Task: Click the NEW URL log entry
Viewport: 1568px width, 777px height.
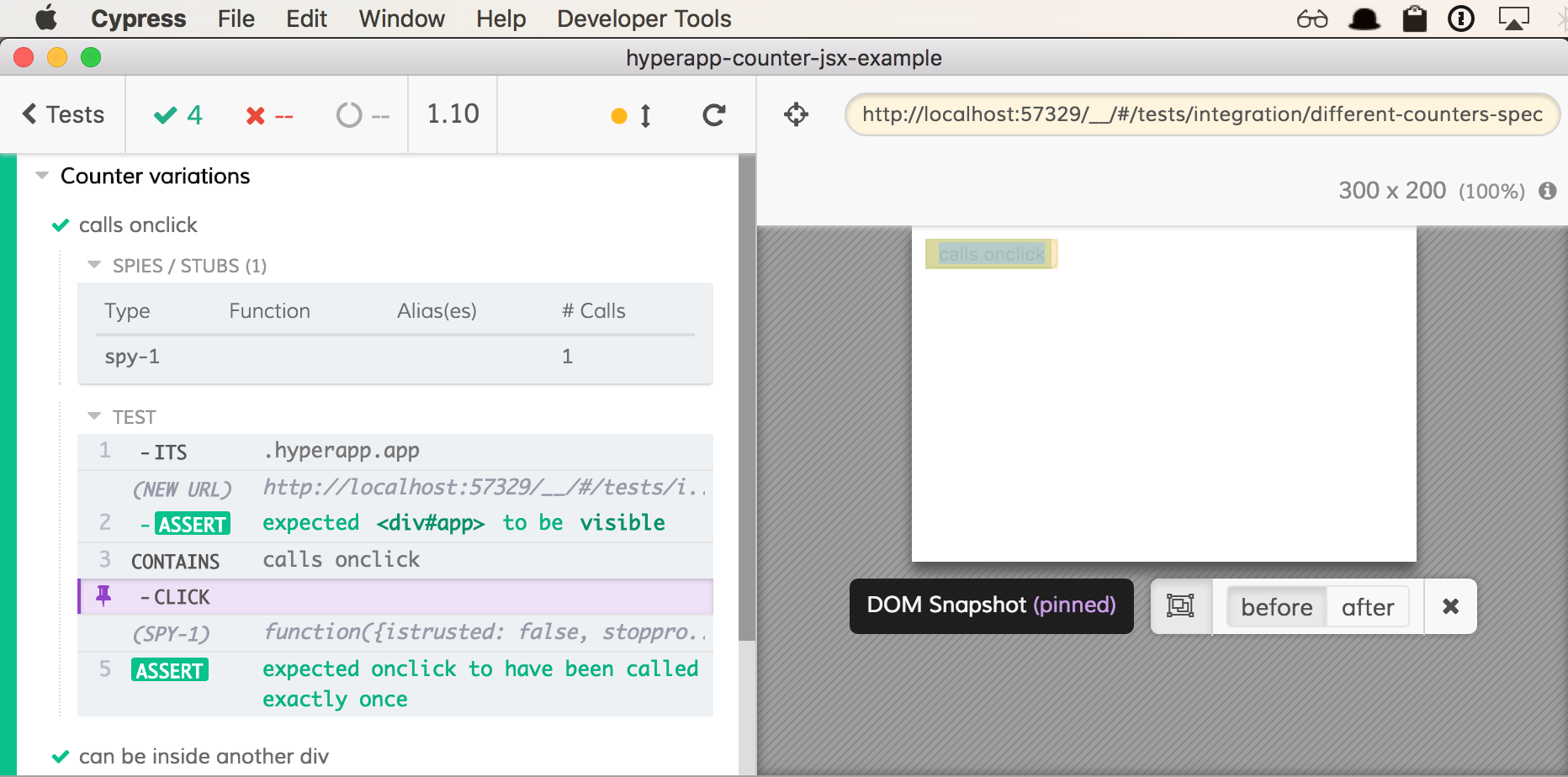Action: [395, 488]
